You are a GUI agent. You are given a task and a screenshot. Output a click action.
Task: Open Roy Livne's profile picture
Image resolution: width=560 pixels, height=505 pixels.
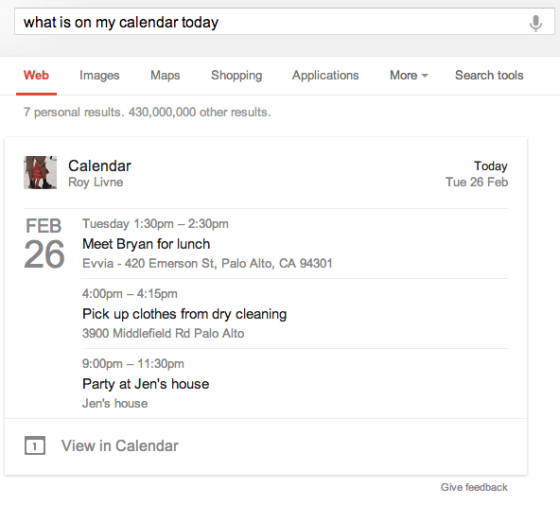[x=40, y=172]
